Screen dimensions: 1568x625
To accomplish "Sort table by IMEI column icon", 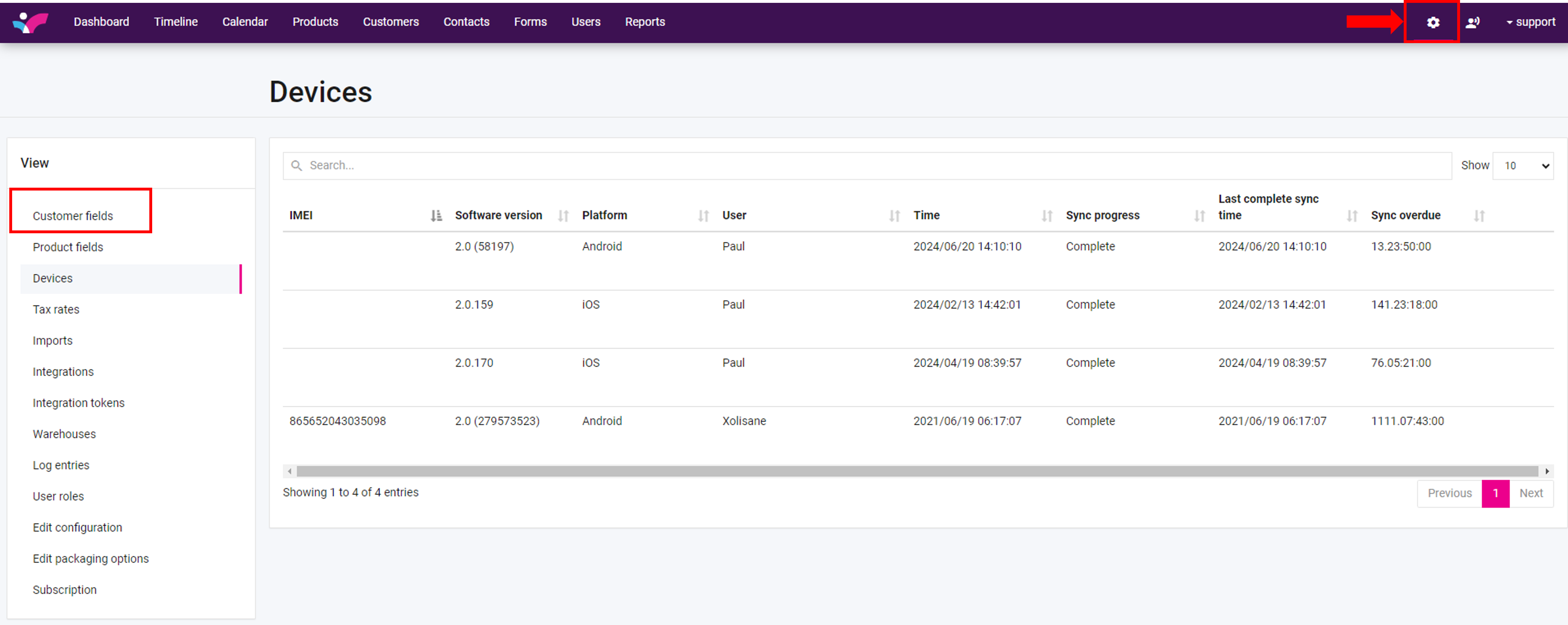I will click(x=436, y=215).
